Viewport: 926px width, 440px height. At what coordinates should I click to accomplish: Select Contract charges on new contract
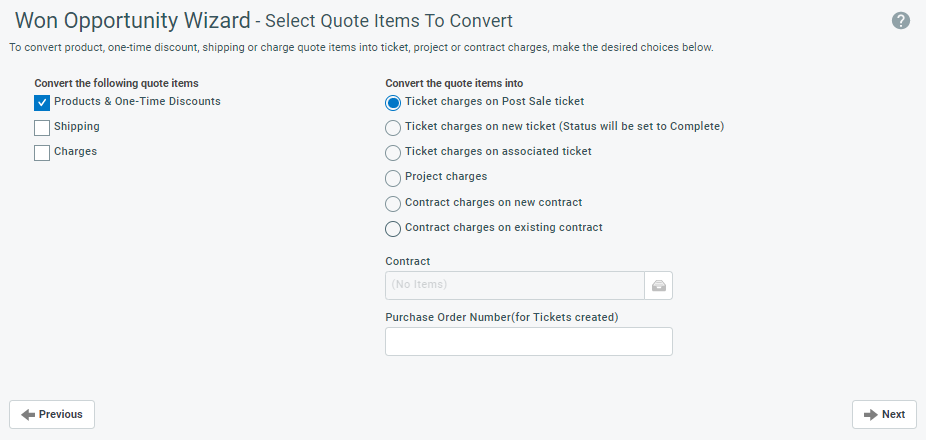click(393, 204)
